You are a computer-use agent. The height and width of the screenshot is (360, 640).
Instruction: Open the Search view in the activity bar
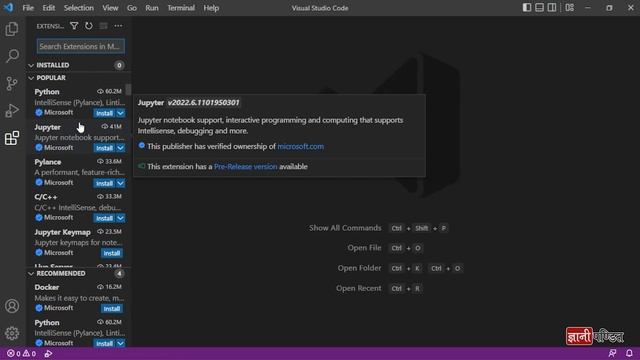(x=12, y=56)
